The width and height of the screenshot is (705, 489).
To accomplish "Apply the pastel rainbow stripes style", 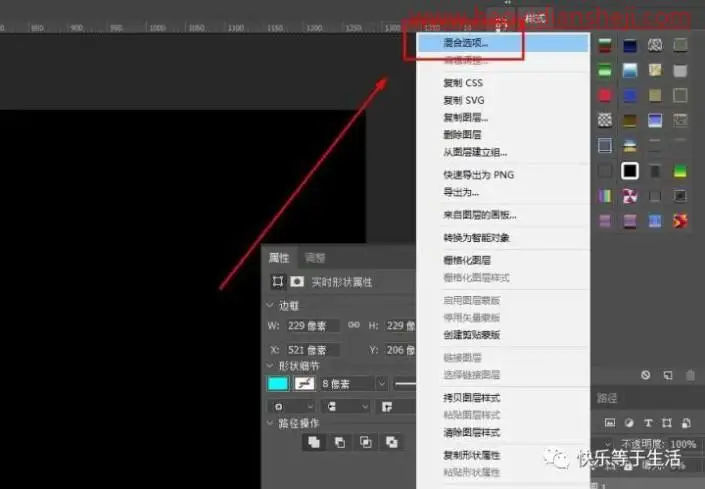I will [x=605, y=196].
